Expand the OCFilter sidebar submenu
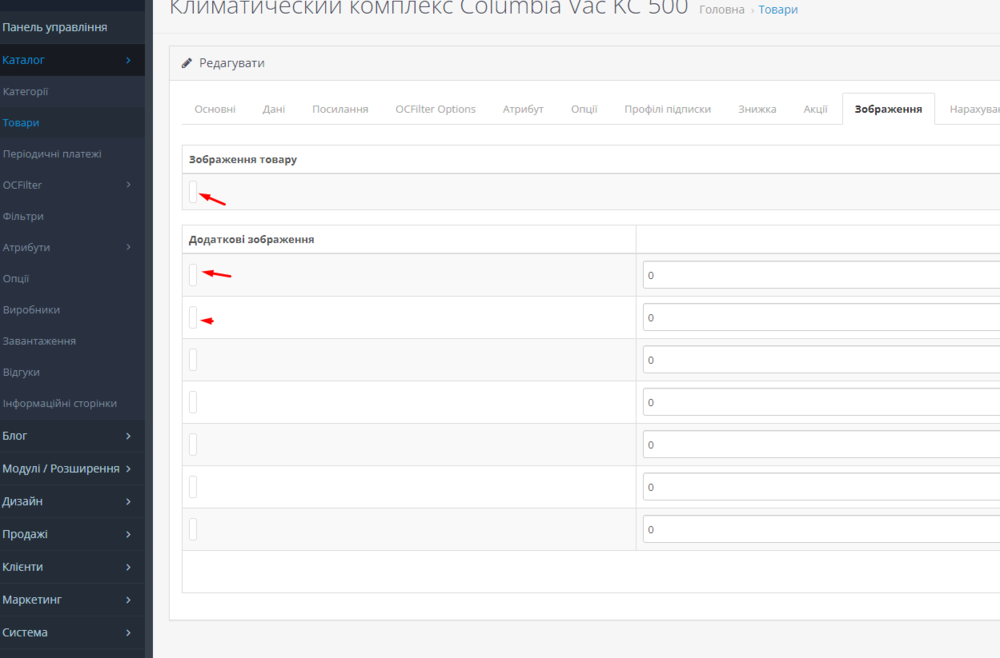Screen dimensions: 1000x658 (x=70, y=185)
